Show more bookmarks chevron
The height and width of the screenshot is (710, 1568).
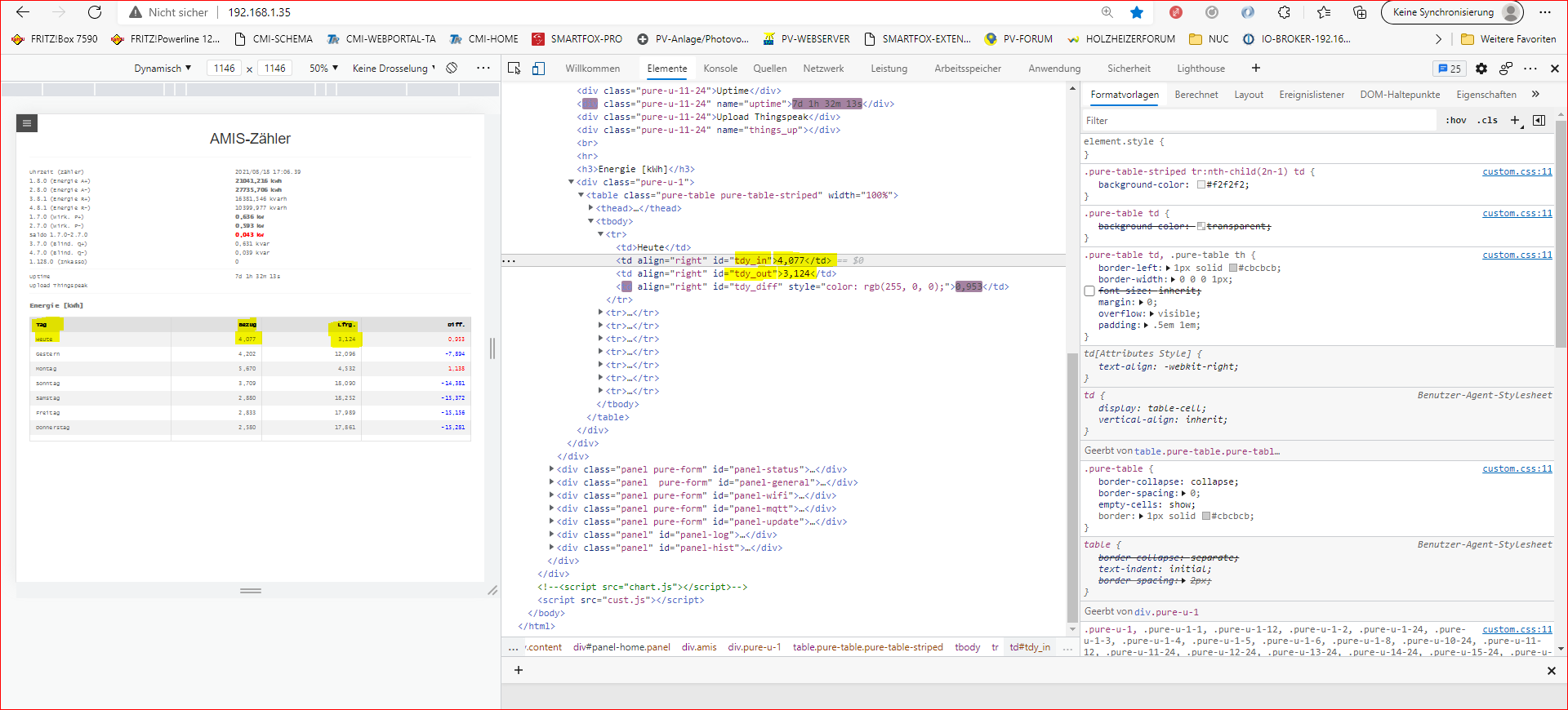[1438, 39]
